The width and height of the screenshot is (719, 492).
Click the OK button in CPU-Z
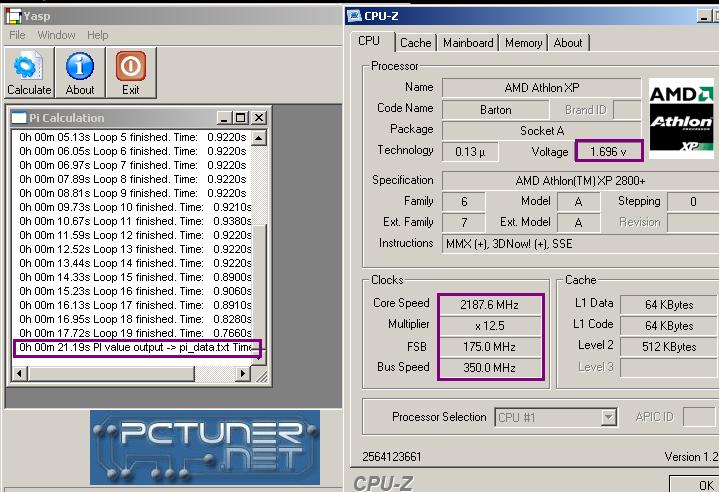coord(695,485)
